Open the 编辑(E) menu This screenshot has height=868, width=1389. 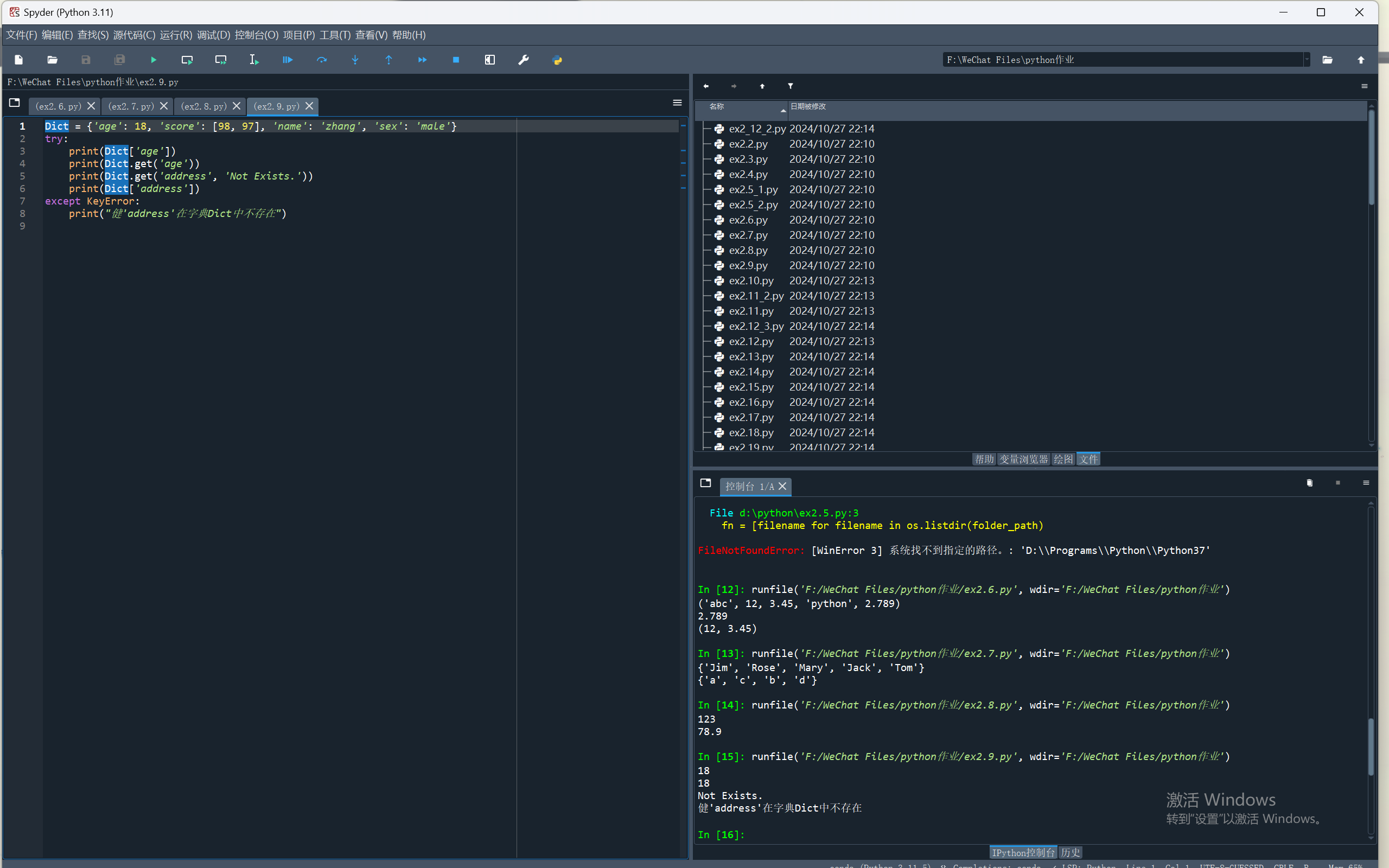pyautogui.click(x=57, y=35)
